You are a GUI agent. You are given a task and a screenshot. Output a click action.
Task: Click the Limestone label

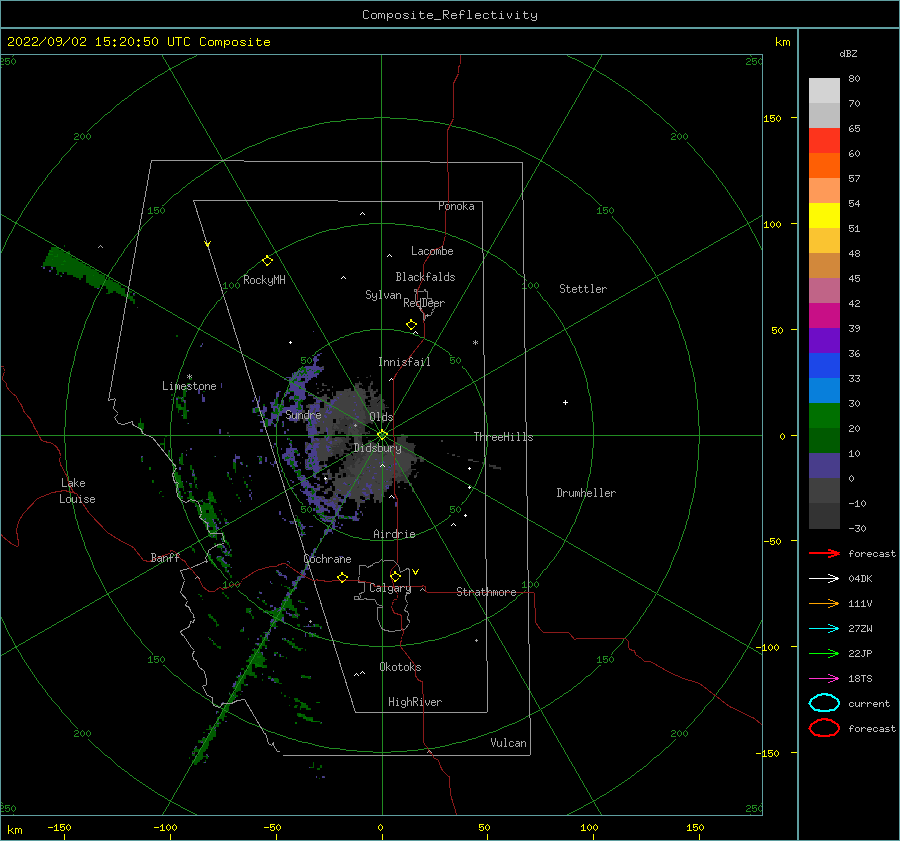point(189,386)
